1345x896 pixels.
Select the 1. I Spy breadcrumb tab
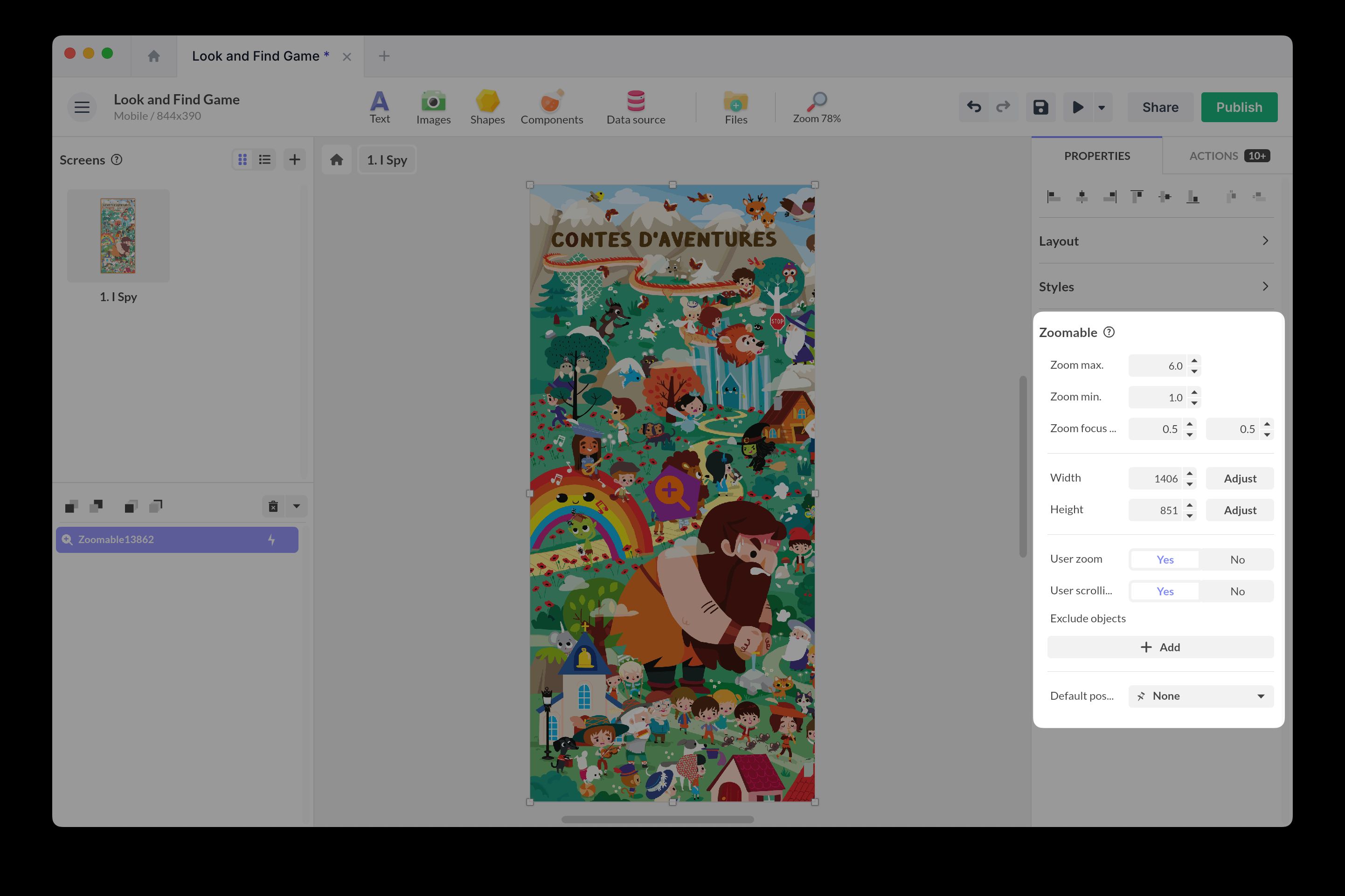click(x=387, y=159)
